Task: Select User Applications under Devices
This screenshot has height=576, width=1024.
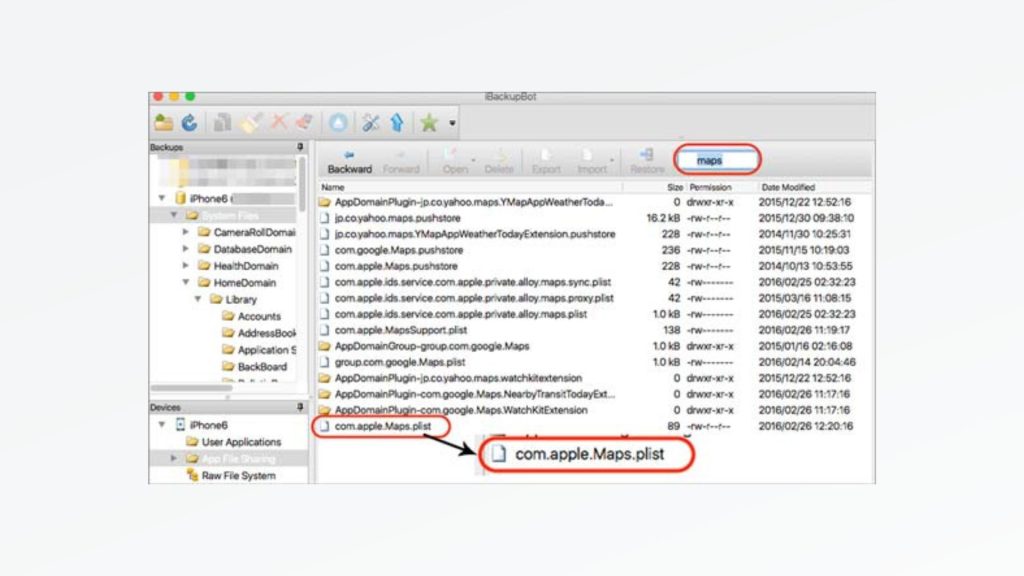Action: 234,442
